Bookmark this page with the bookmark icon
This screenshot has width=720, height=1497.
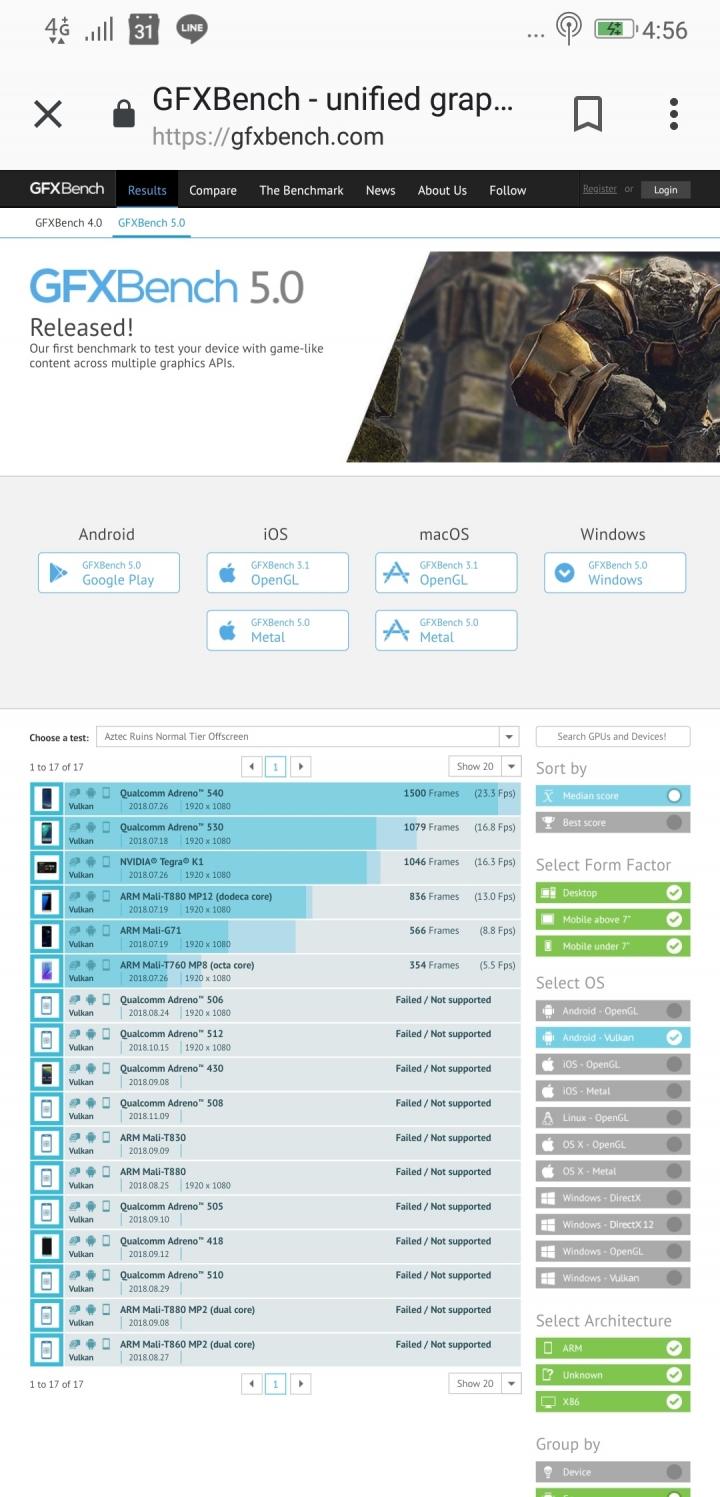[588, 115]
